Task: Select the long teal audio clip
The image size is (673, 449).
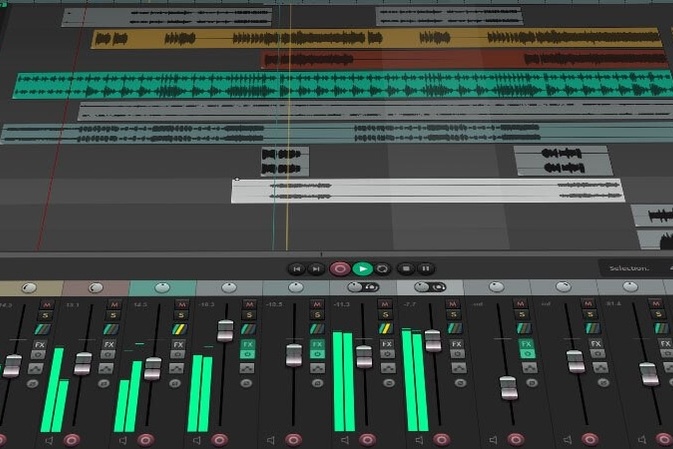Action: coord(340,86)
